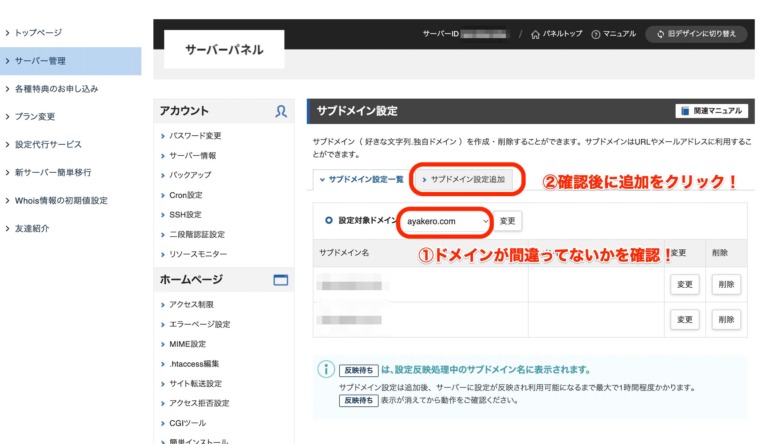
Task: Open アクセス拒否設定 link
Action: [x=198, y=403]
